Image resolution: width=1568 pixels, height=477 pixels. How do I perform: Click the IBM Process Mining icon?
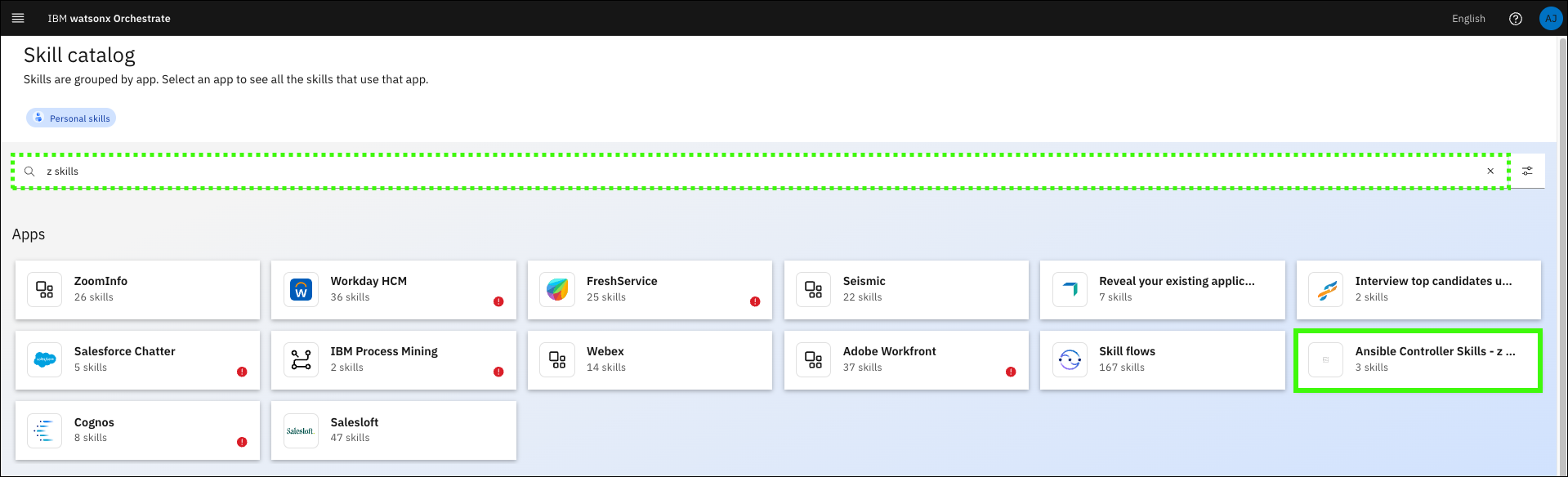tap(301, 360)
